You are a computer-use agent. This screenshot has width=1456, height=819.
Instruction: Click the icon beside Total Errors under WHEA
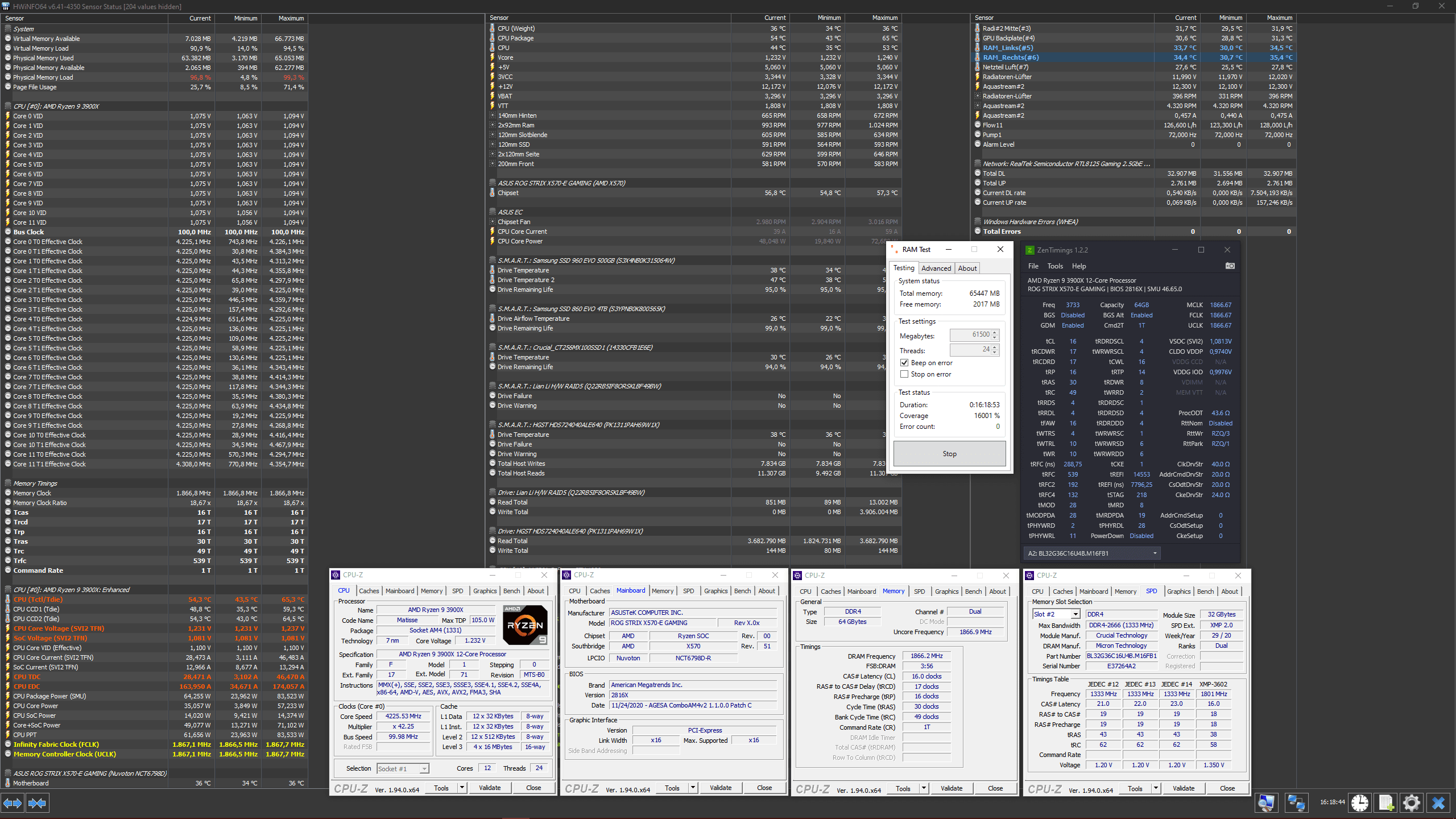coord(978,231)
